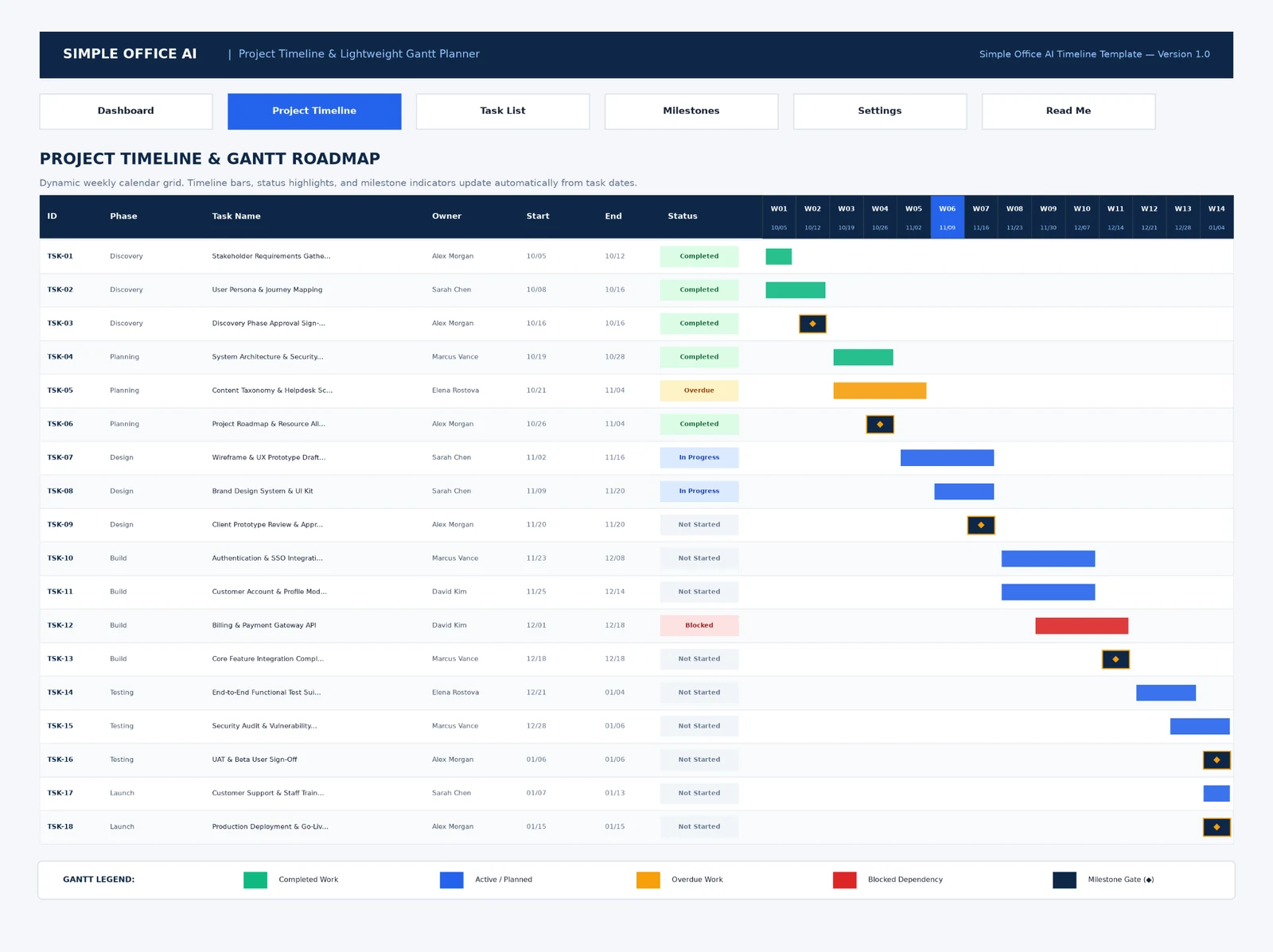Click the green Completed Work legend swatch

(255, 880)
